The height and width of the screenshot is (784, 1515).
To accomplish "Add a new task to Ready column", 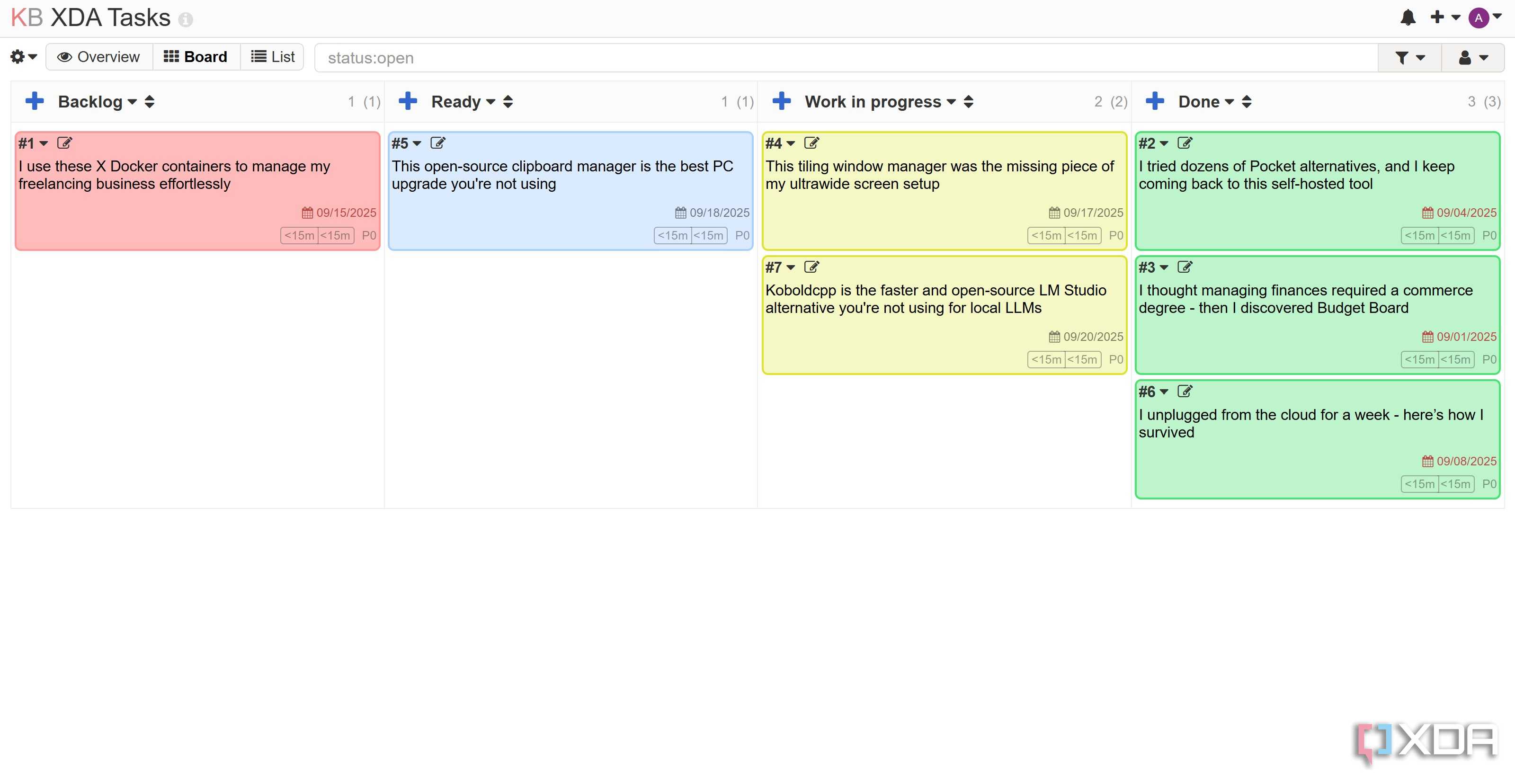I will pos(408,101).
